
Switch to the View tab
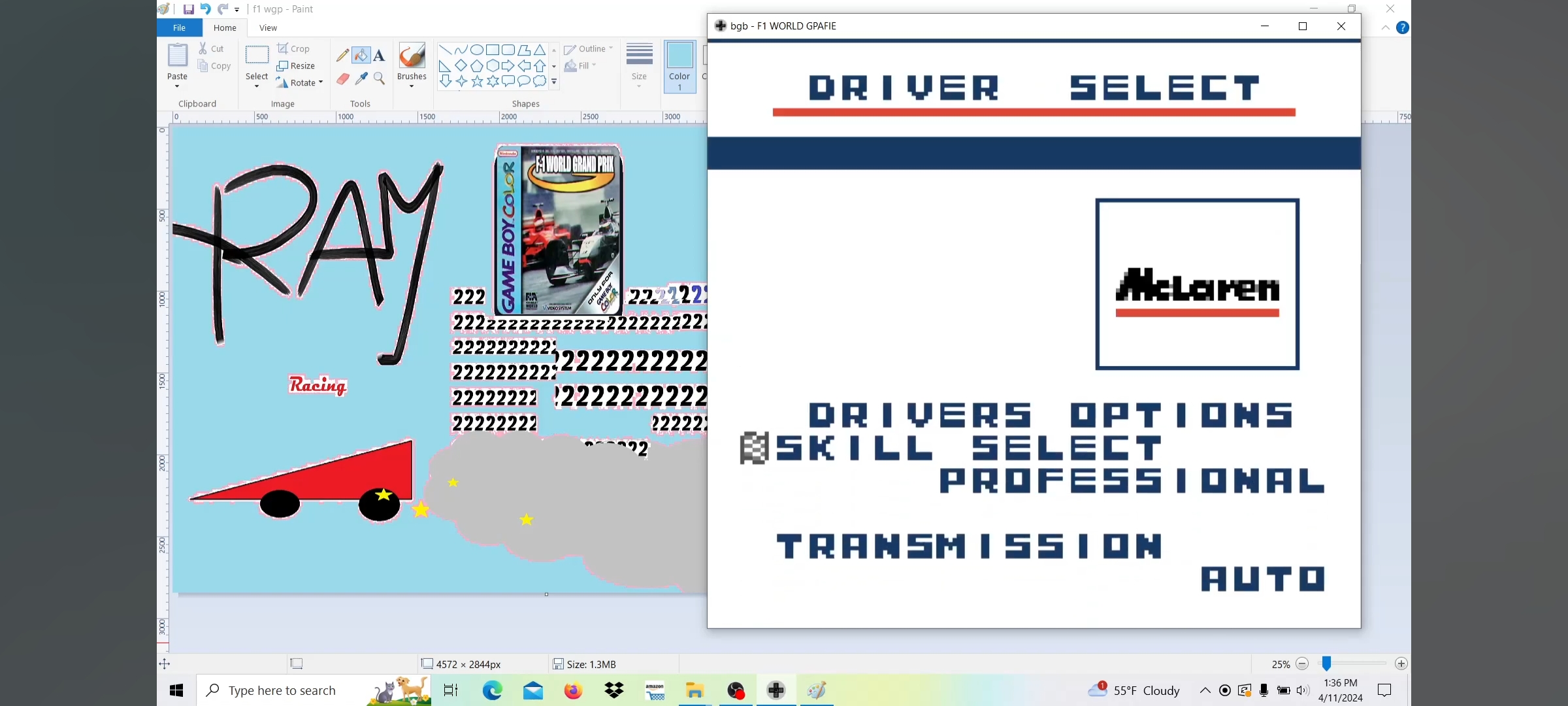click(268, 27)
